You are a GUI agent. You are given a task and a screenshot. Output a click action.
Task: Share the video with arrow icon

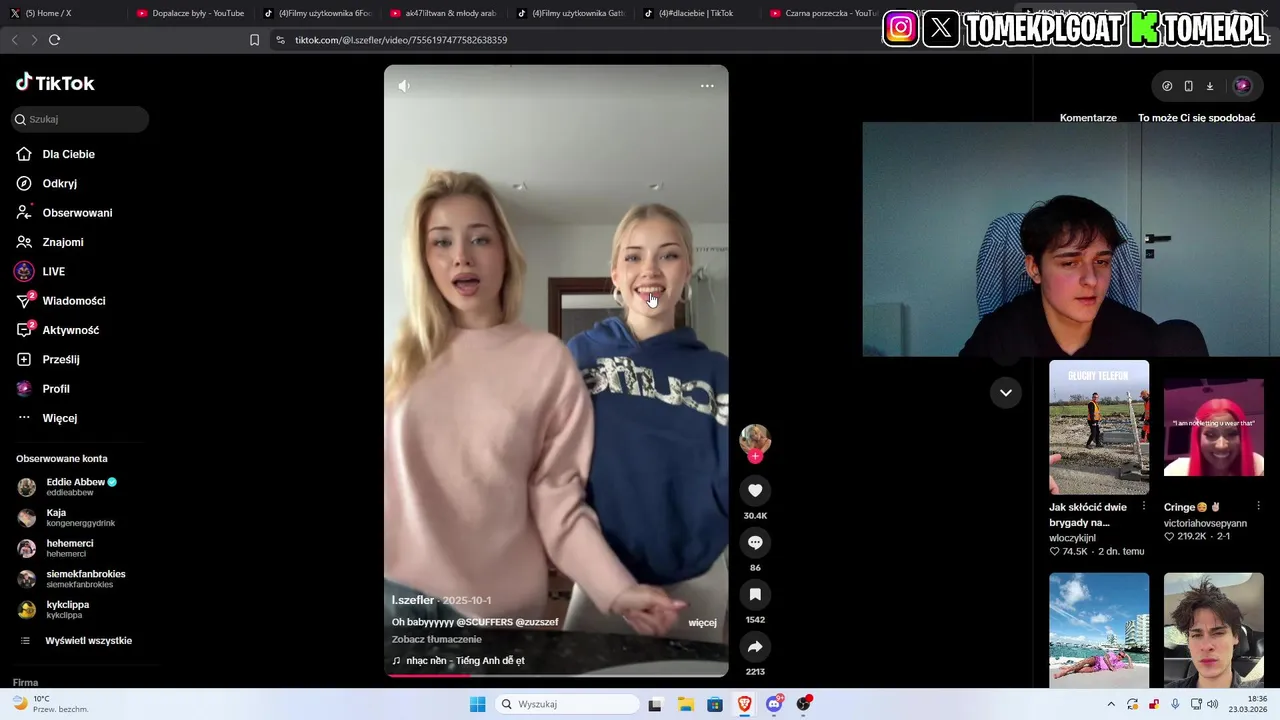pyautogui.click(x=755, y=646)
